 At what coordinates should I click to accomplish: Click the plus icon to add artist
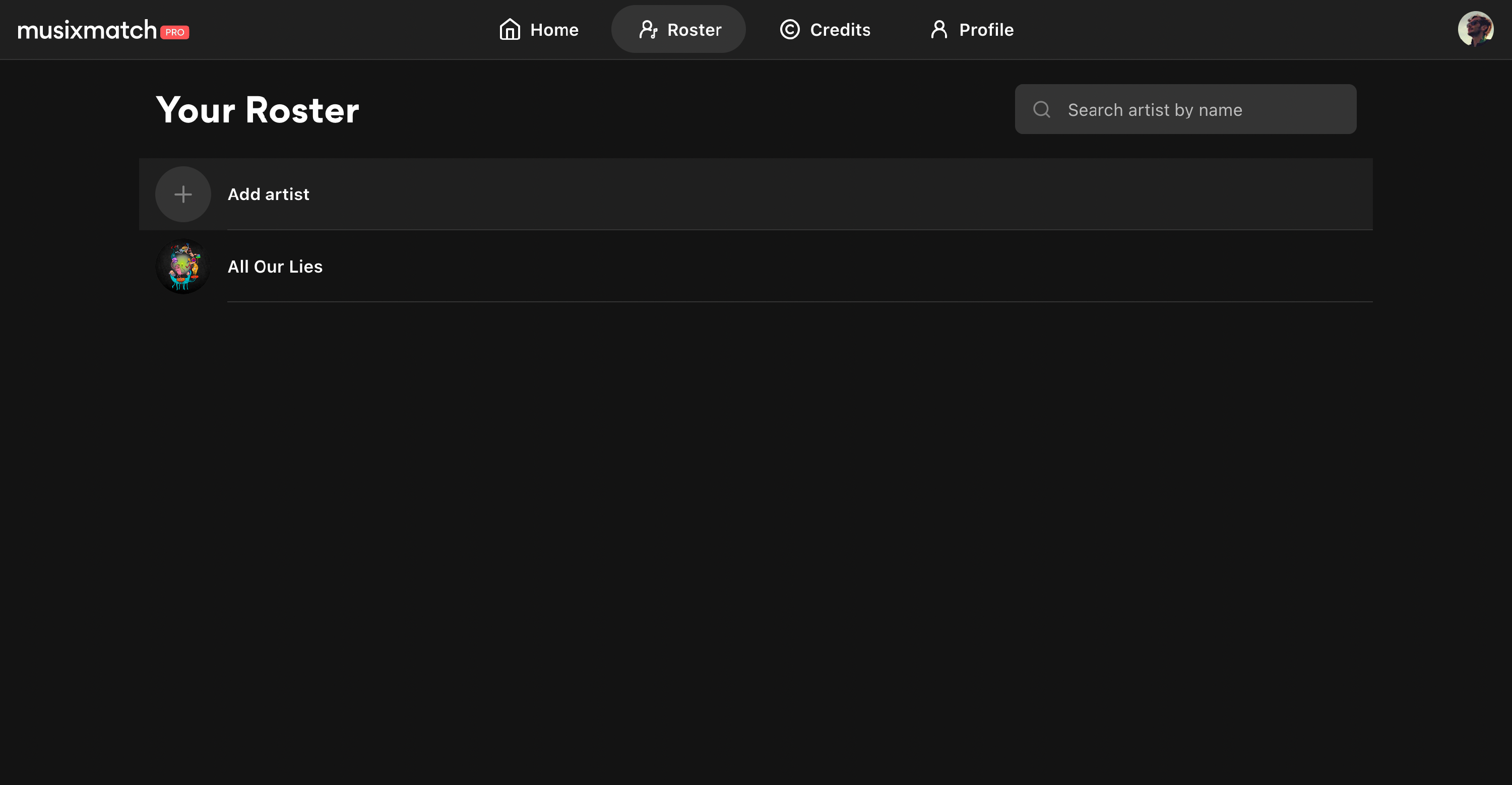click(183, 194)
